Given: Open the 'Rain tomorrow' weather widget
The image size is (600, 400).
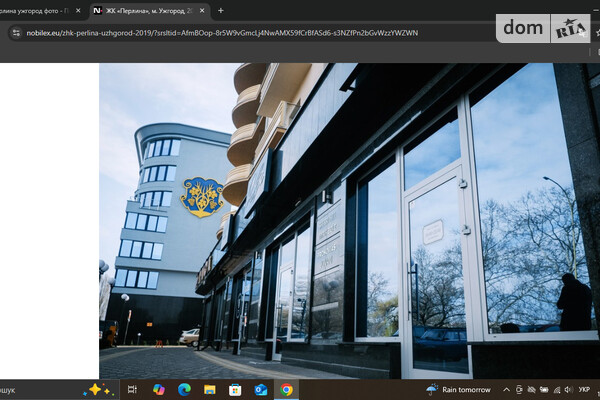Looking at the screenshot, I should [x=460, y=389].
